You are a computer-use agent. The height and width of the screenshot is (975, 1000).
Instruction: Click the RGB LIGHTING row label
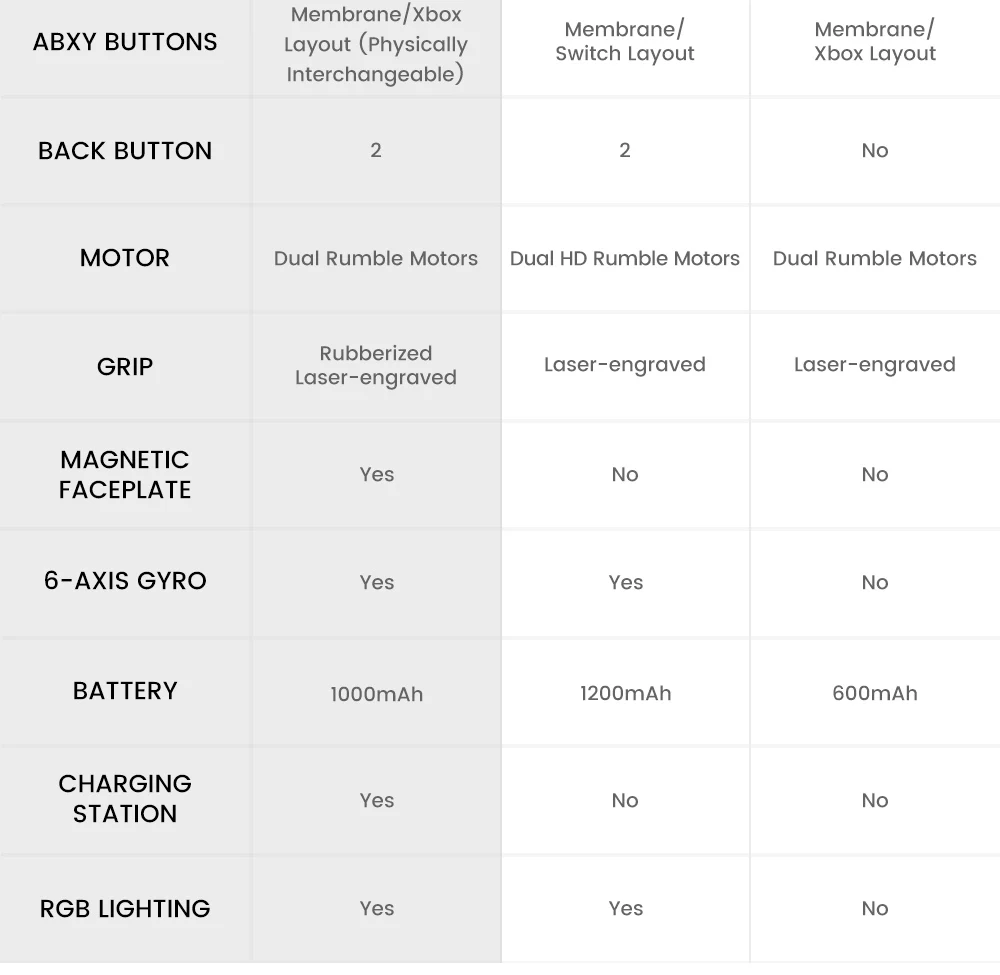click(x=125, y=908)
